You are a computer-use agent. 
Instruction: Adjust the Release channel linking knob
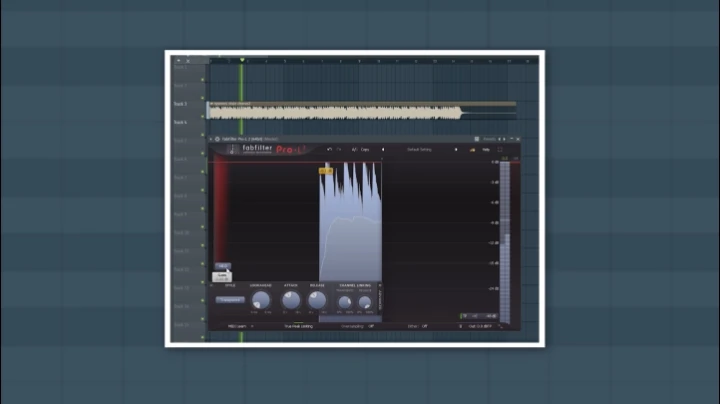365,302
